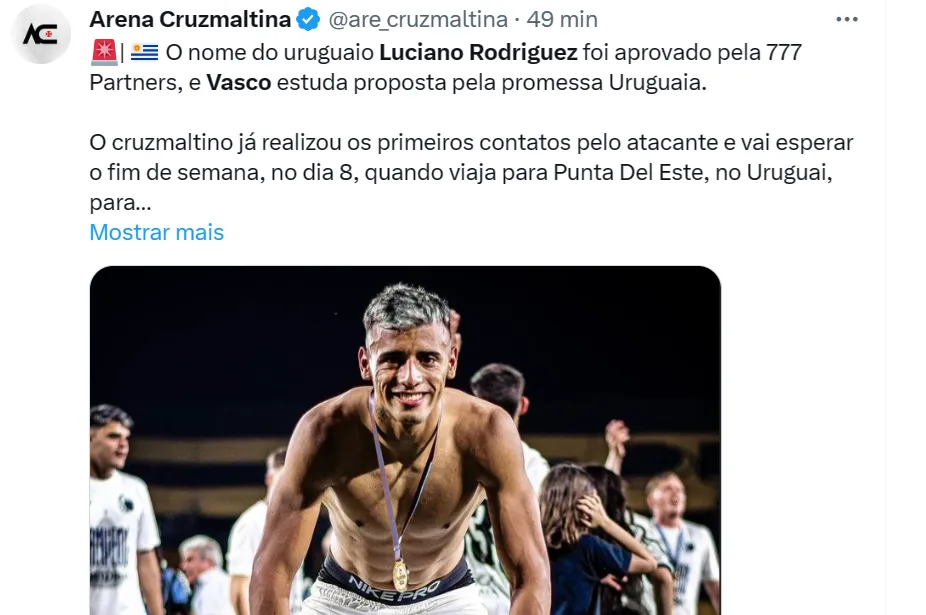The height and width of the screenshot is (615, 926).
Task: Click the words Punta Del Este
Action: [x=620, y=172]
